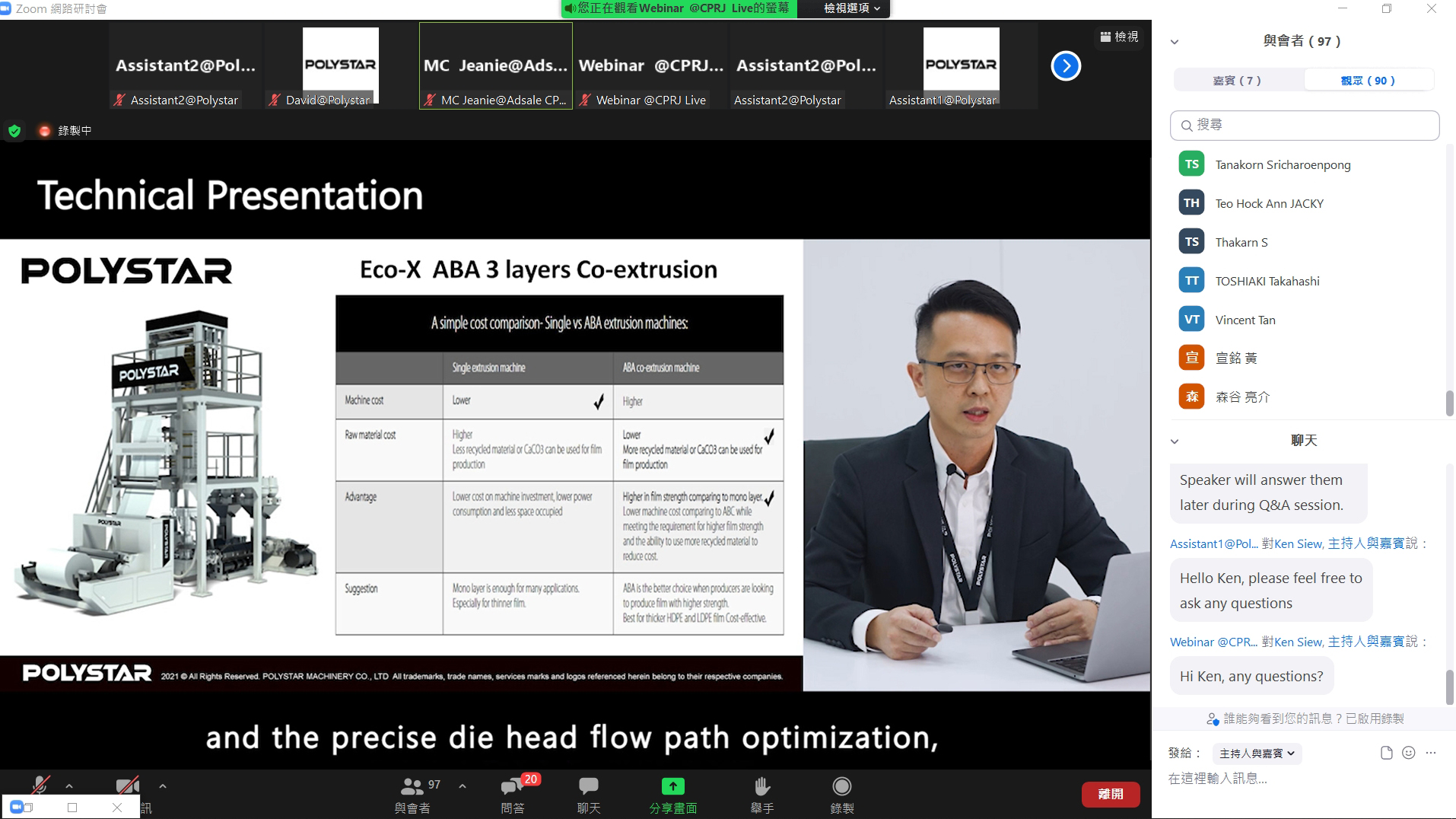Screen dimensions: 1456x819
Task: Open 檢視選項 view options dropdown
Action: pos(852,8)
